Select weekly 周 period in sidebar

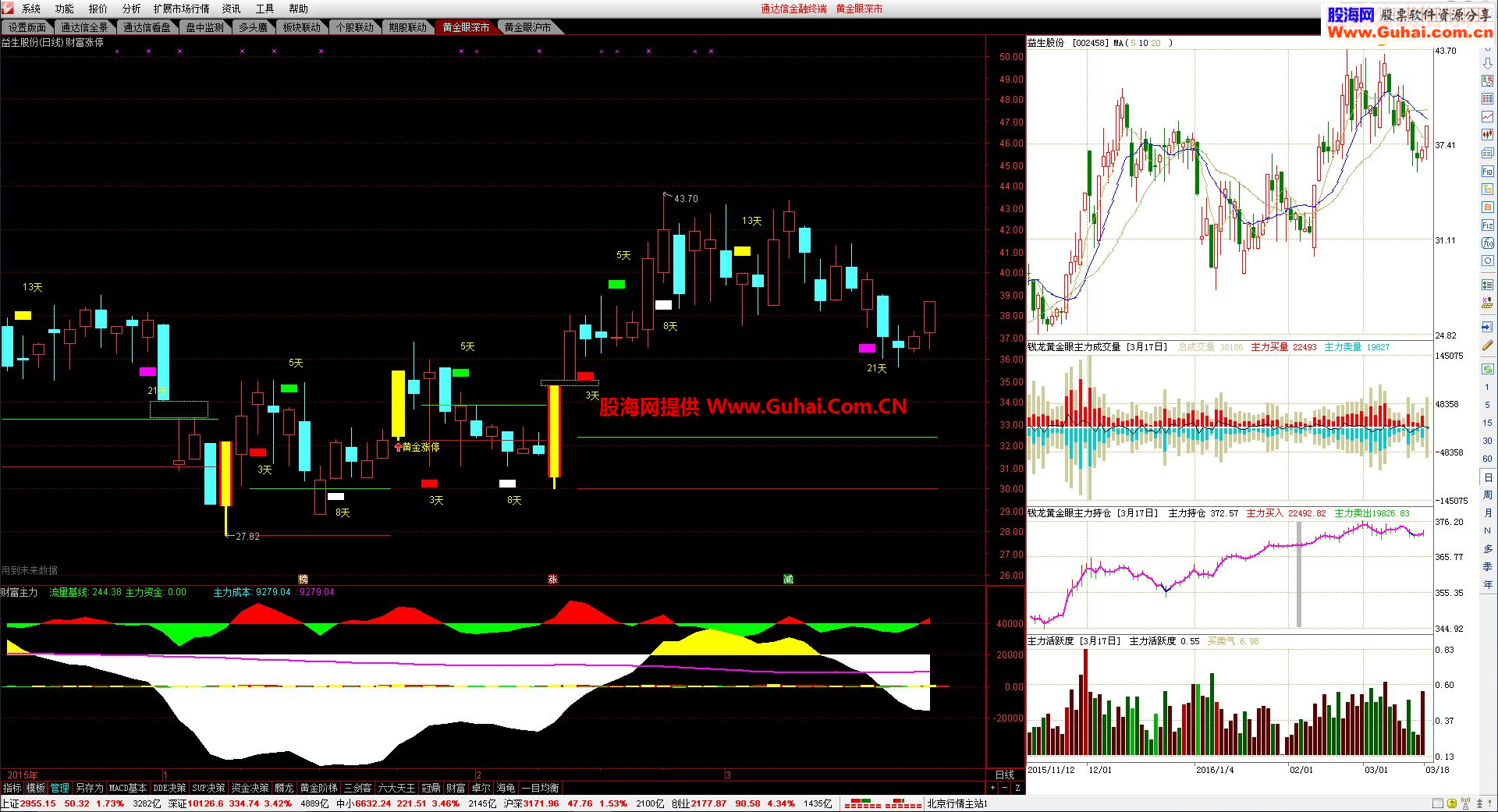pos(1487,495)
